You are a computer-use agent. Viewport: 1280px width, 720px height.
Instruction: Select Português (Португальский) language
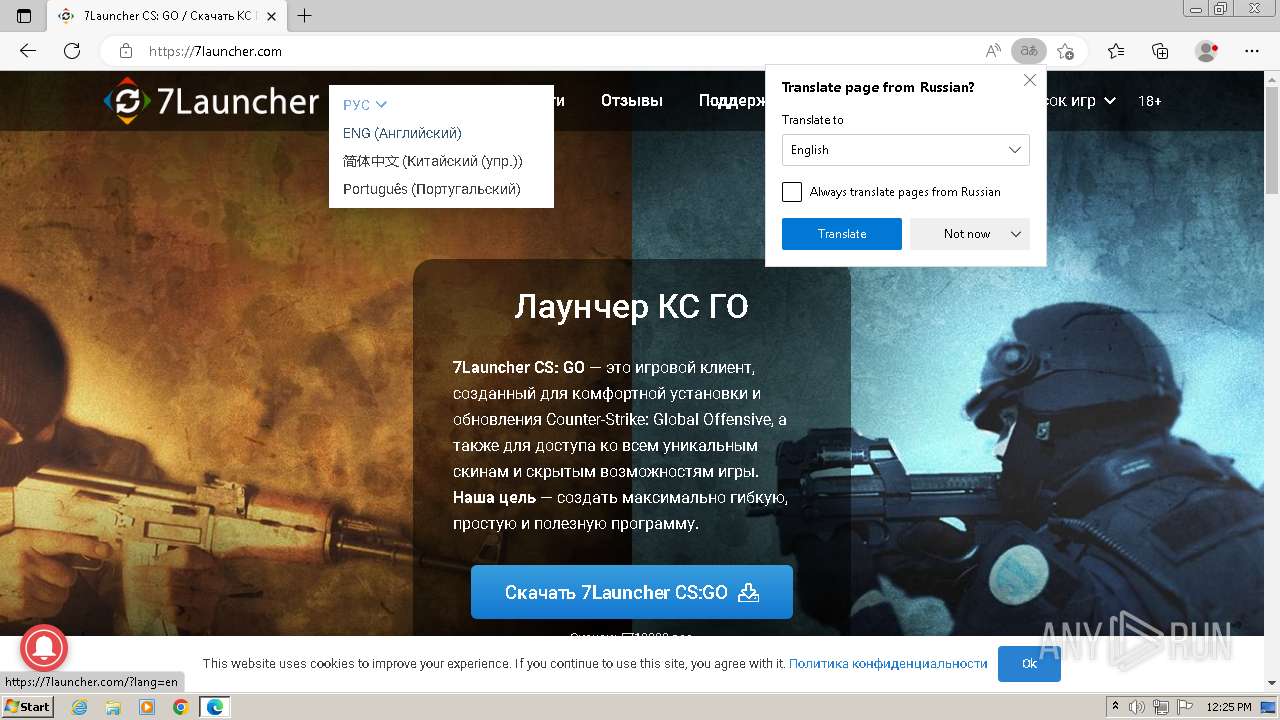tap(431, 189)
